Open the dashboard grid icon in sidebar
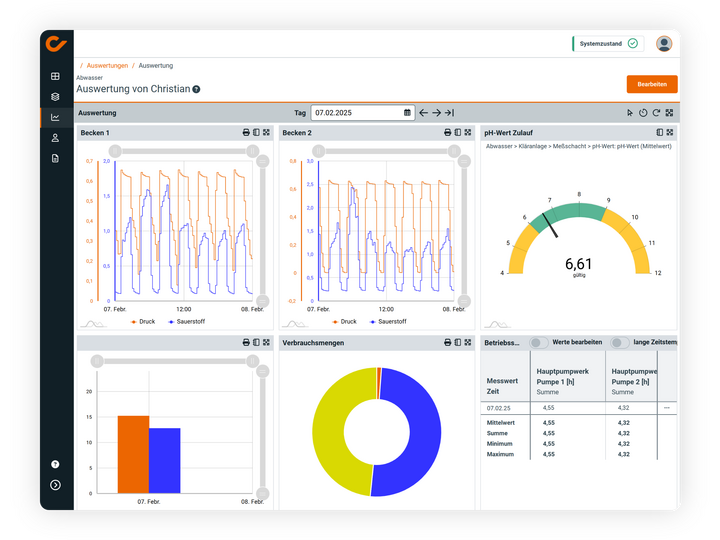The image size is (720, 540). 55,76
